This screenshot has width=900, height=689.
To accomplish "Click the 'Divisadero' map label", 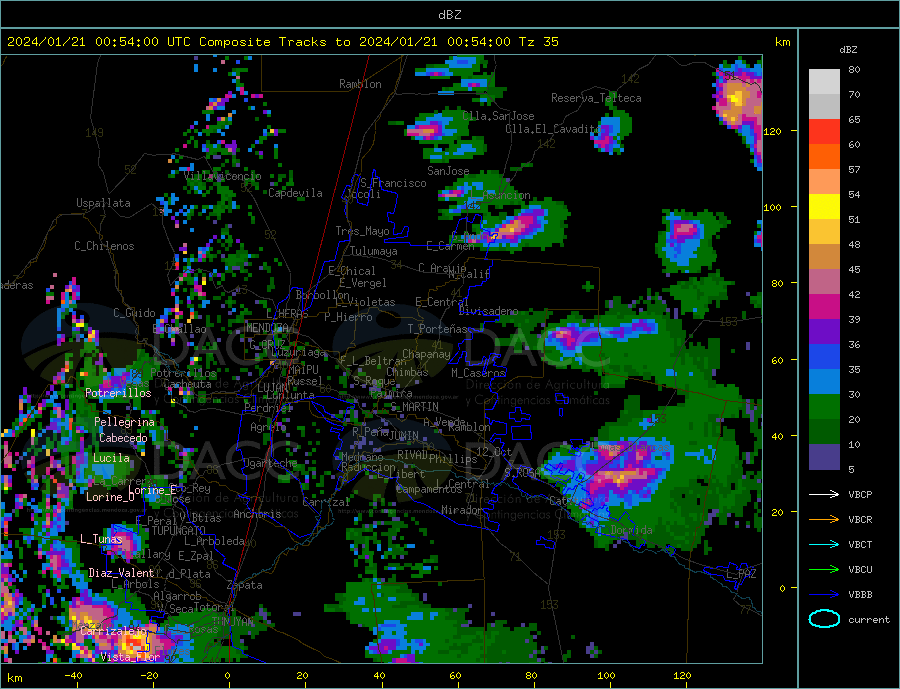I will click(x=488, y=311).
